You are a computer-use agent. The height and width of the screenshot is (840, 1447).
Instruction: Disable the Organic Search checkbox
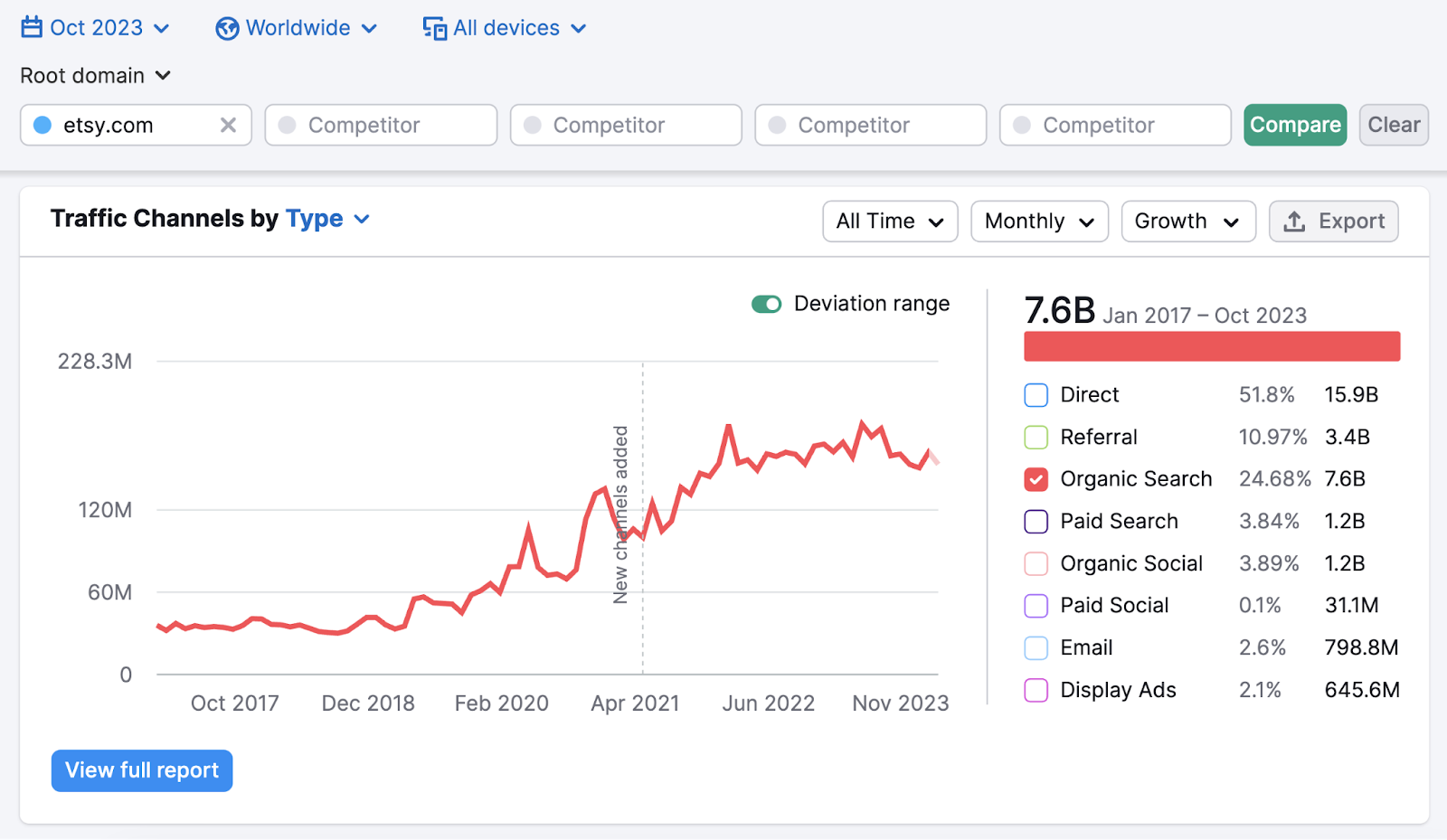pyautogui.click(x=1036, y=479)
